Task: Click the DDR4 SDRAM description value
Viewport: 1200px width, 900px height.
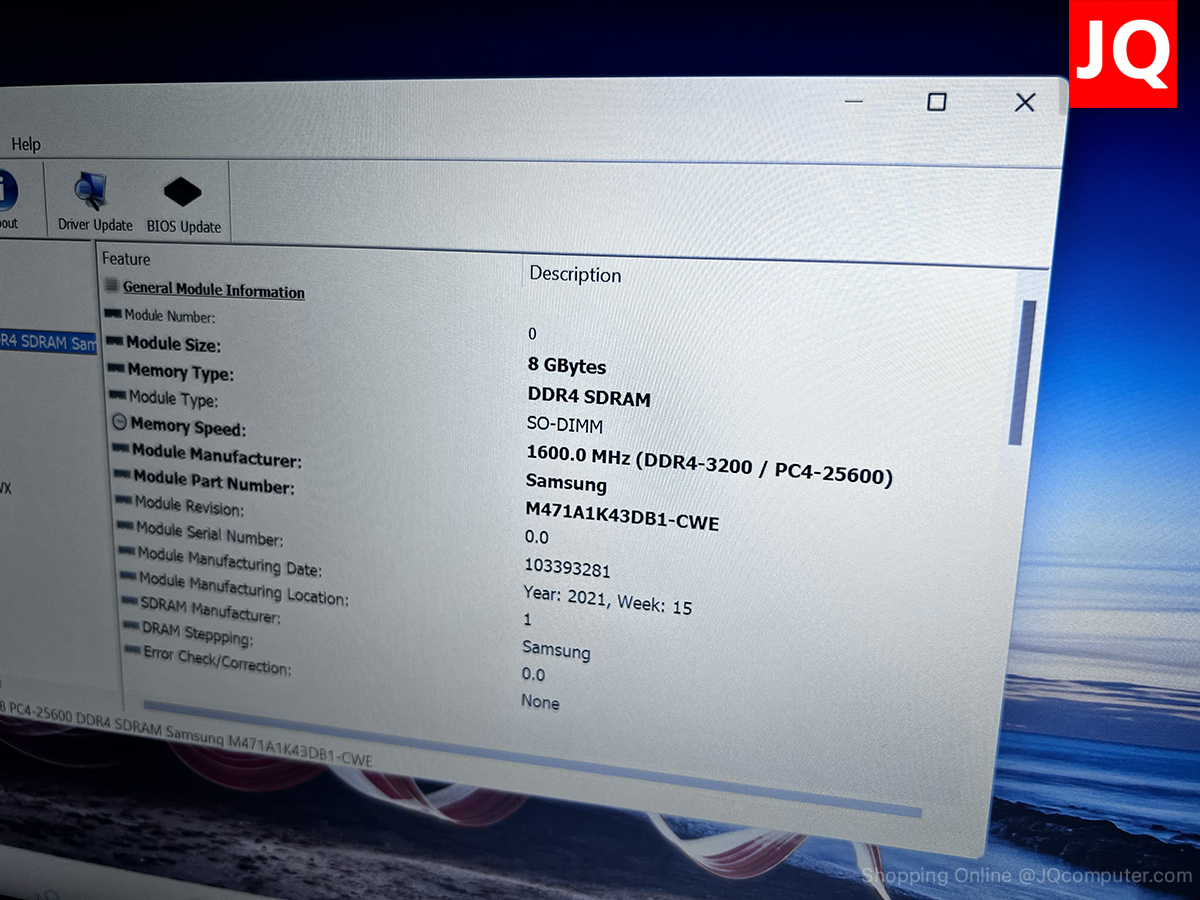Action: tap(589, 398)
